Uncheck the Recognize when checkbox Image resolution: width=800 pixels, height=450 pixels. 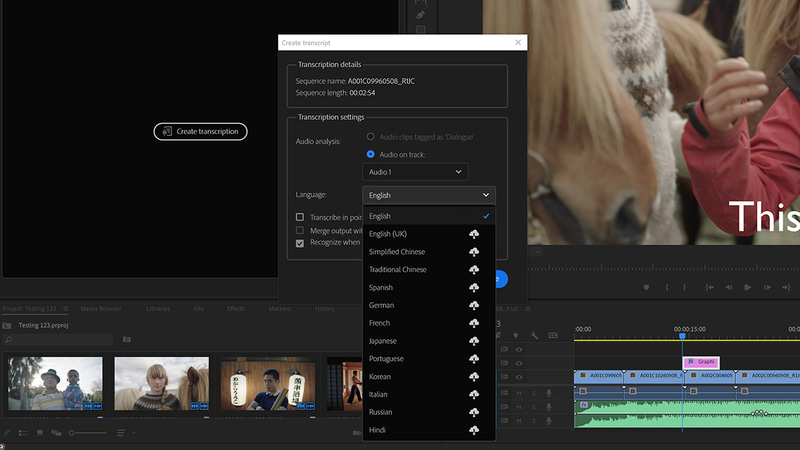[300, 243]
